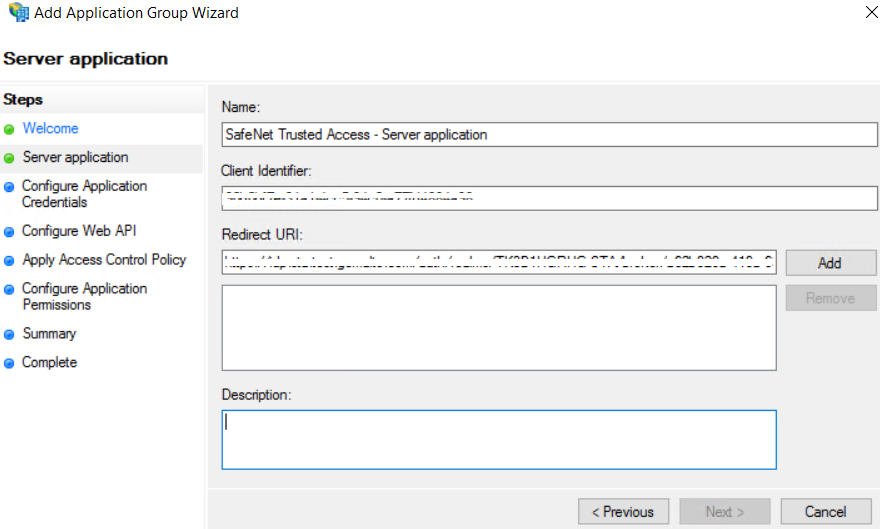Click the 'Steps' heading

[x=23, y=99]
